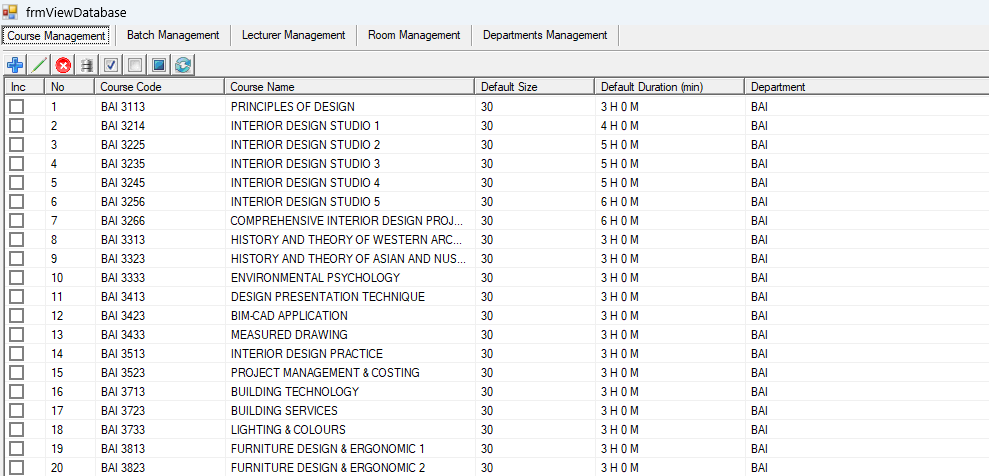Screen dimensions: 989x476
Task: Enable the checkbox for INTERIOR DESIGN STUDIO 3
Action: [x=16, y=164]
